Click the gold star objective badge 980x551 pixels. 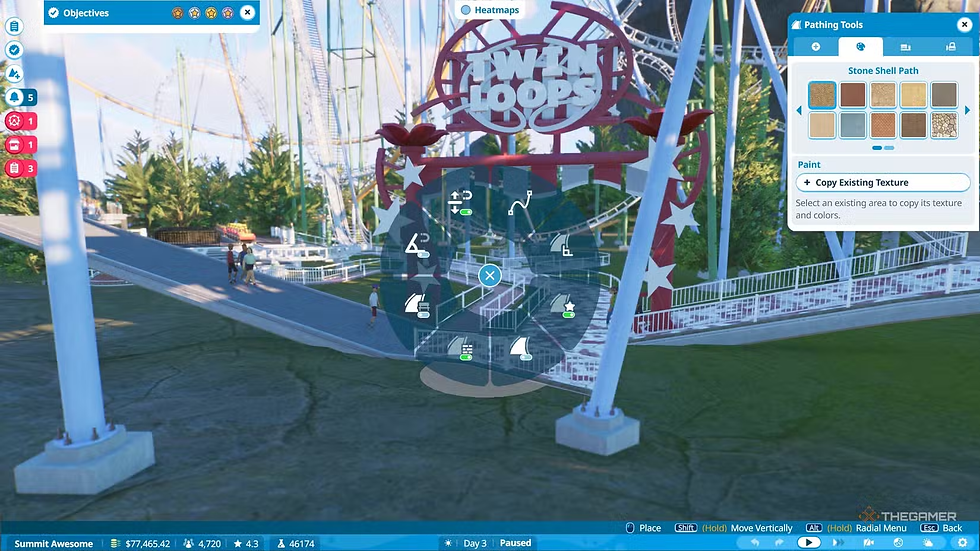pyautogui.click(x=211, y=12)
